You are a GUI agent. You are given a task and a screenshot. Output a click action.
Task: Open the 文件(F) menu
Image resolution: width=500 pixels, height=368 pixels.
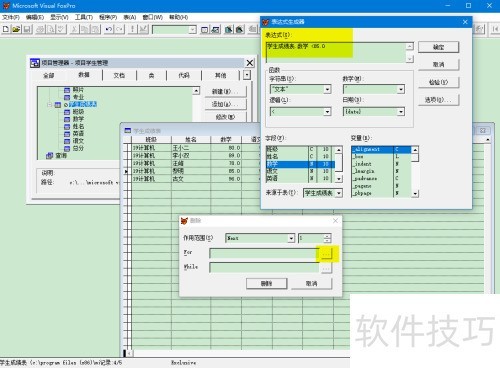(x=11, y=17)
